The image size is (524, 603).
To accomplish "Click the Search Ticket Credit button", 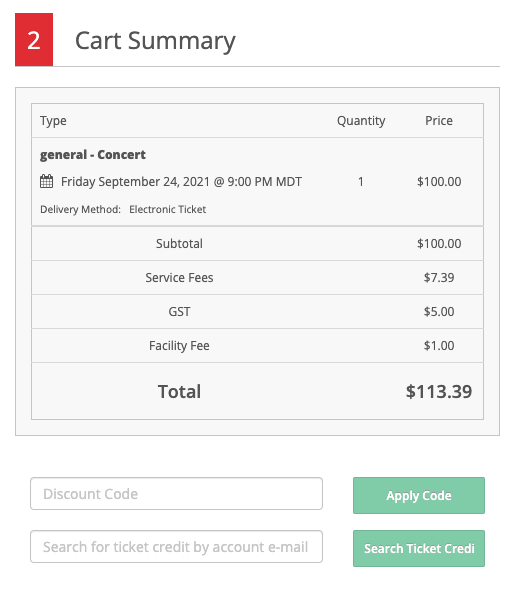I will tap(419, 548).
